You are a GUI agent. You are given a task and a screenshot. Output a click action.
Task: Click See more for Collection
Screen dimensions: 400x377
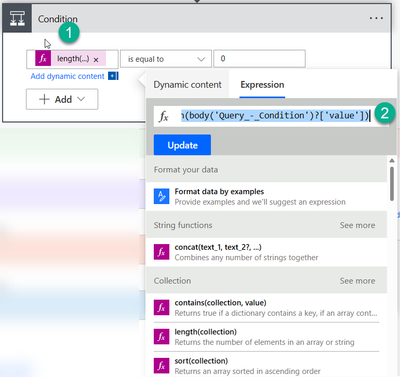point(357,281)
